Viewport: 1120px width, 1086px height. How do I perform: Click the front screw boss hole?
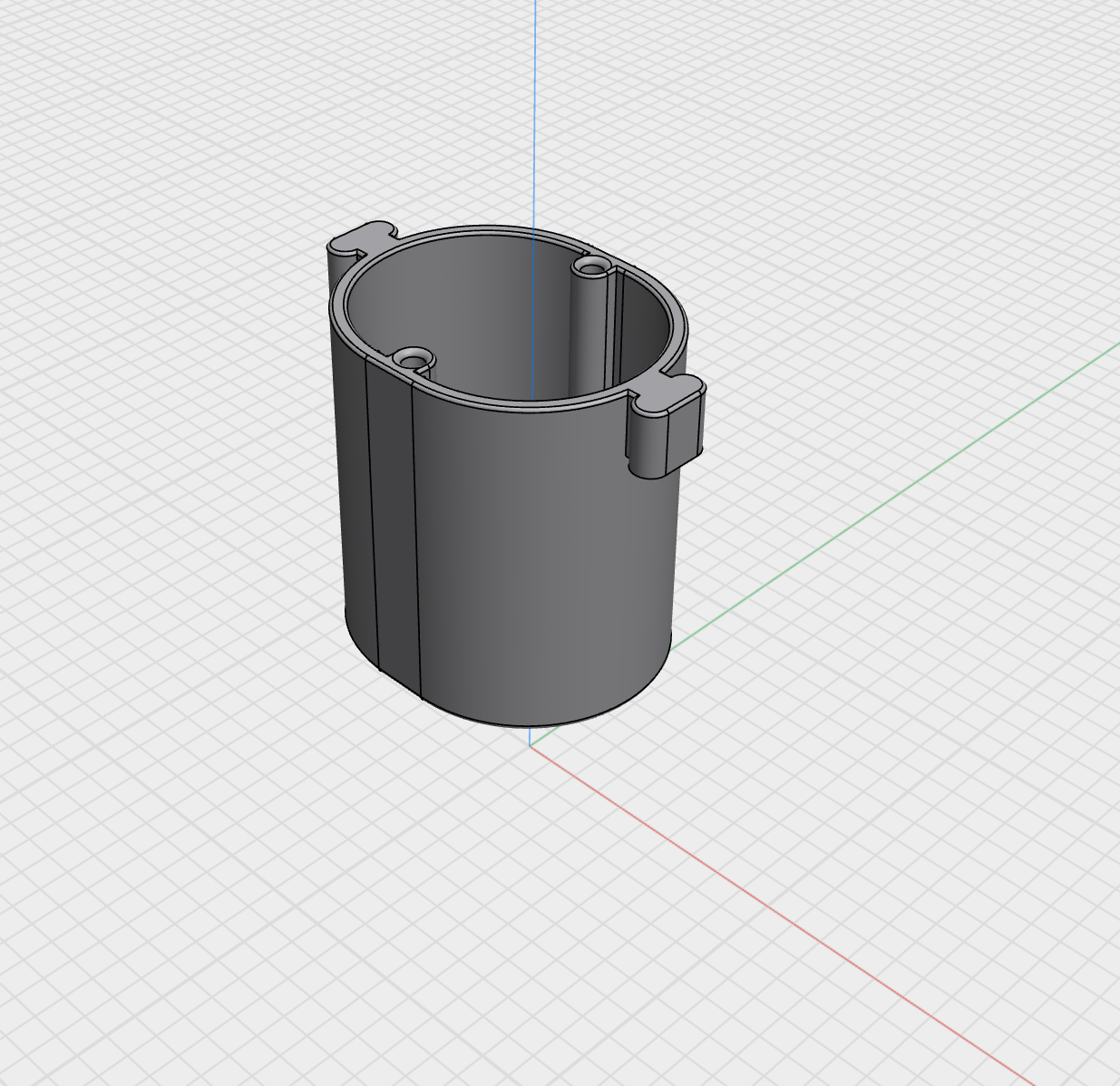(x=414, y=362)
